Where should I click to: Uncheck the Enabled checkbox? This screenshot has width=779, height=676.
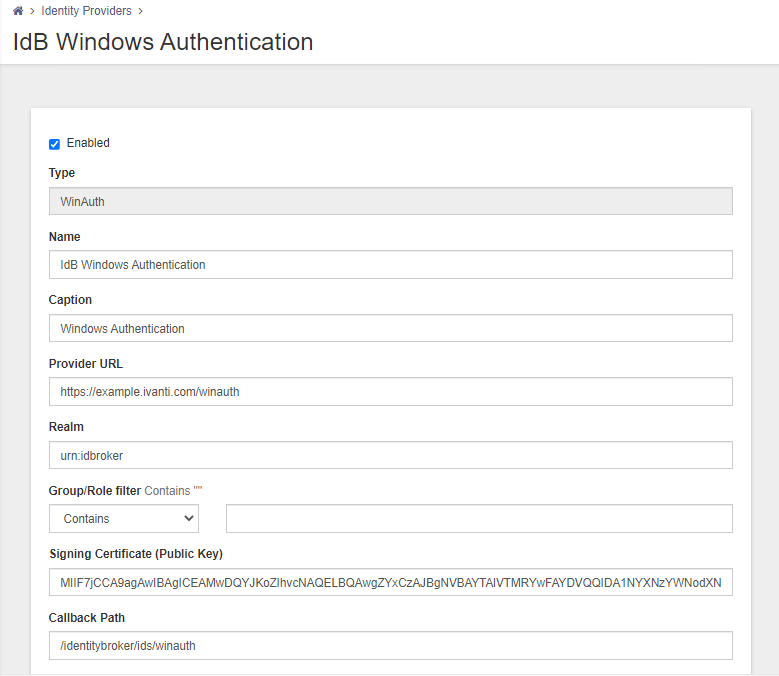[55, 144]
